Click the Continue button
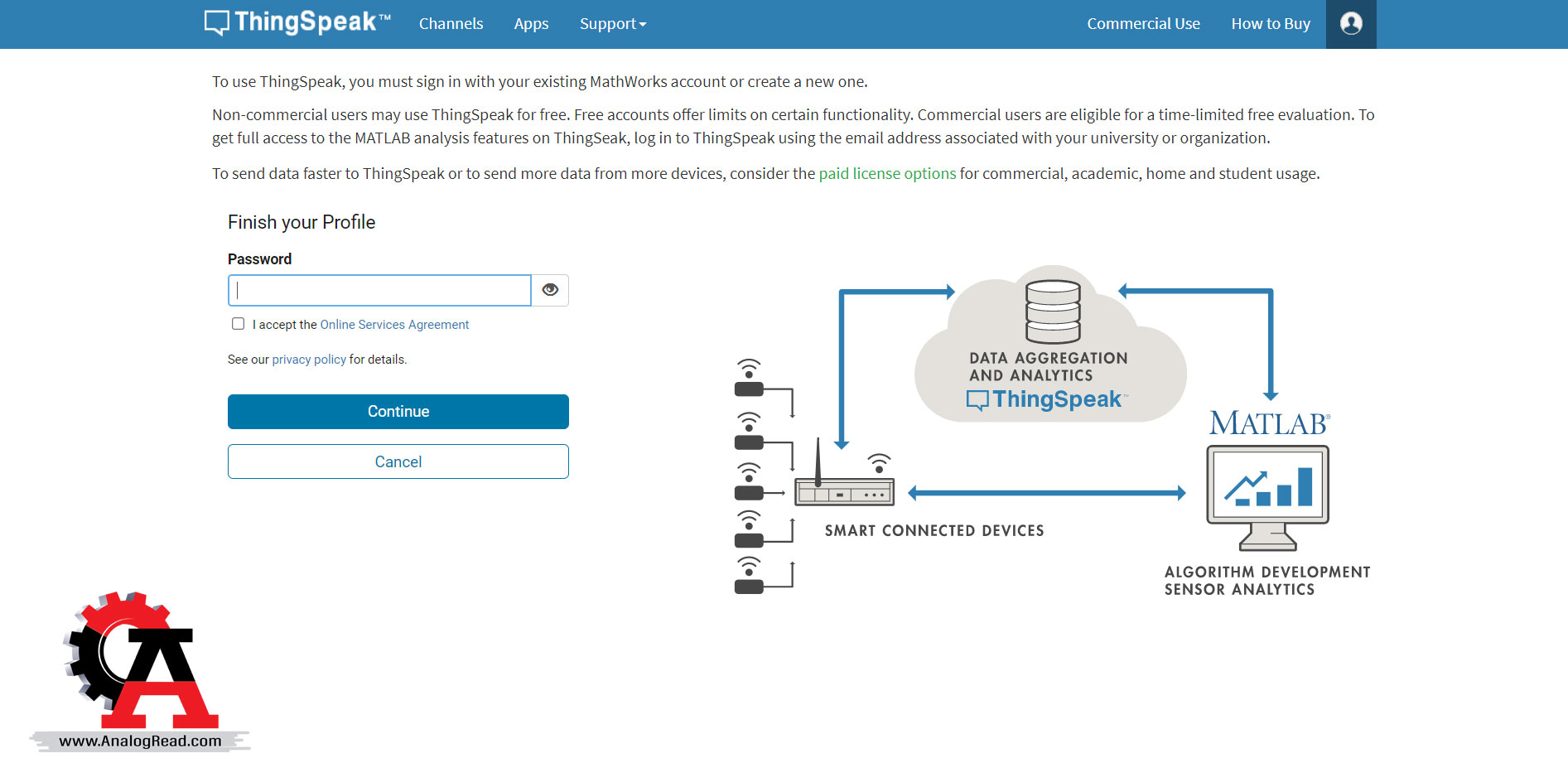The height and width of the screenshot is (768, 1568). (398, 412)
